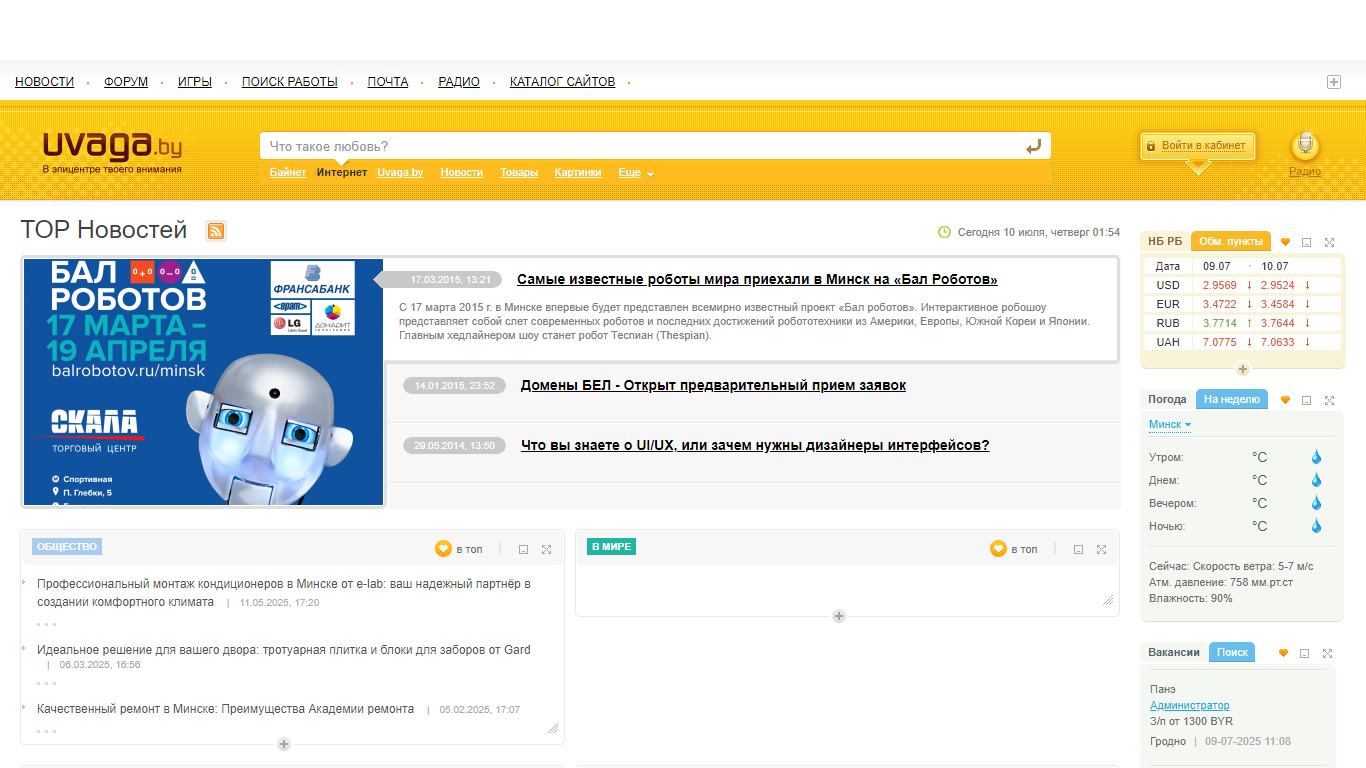Click the Бал Роботов banner image
The image size is (1366, 768).
click(x=203, y=382)
